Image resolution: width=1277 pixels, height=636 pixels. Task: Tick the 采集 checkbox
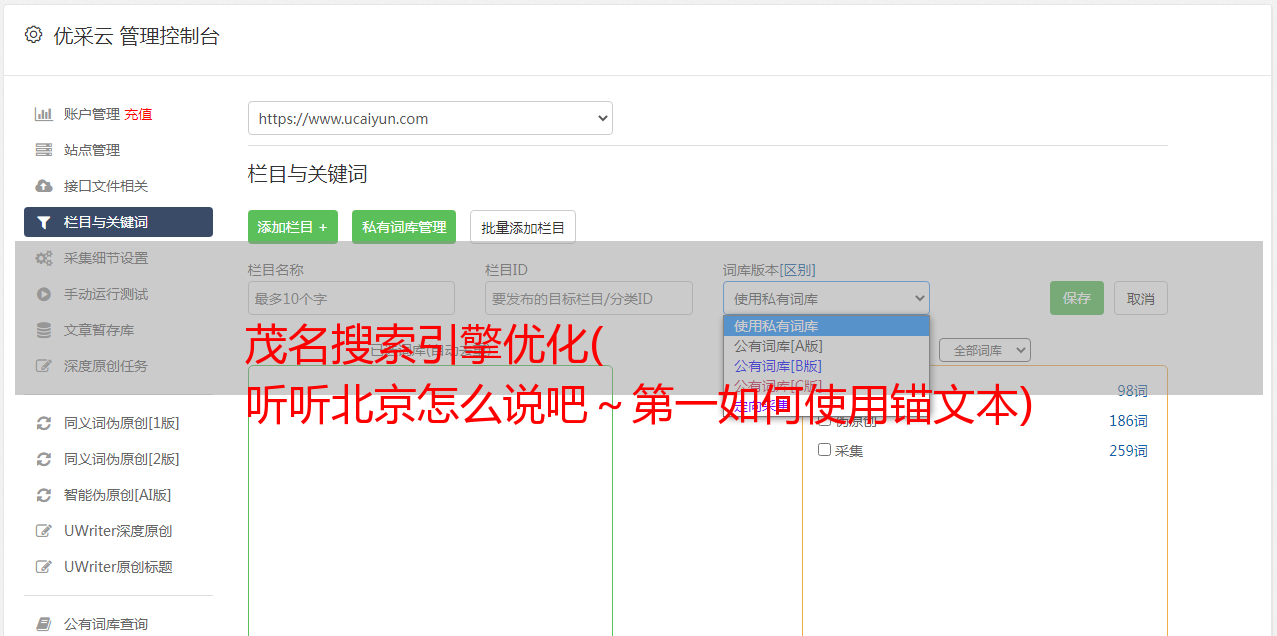click(825, 450)
